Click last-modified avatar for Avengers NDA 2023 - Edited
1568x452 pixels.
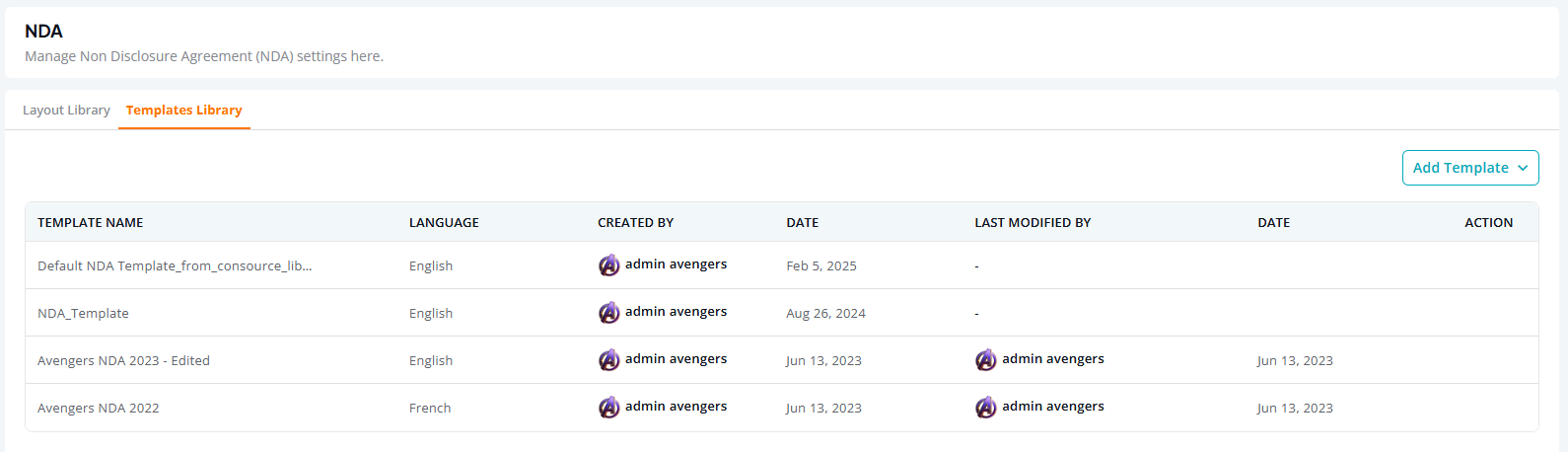(x=986, y=360)
